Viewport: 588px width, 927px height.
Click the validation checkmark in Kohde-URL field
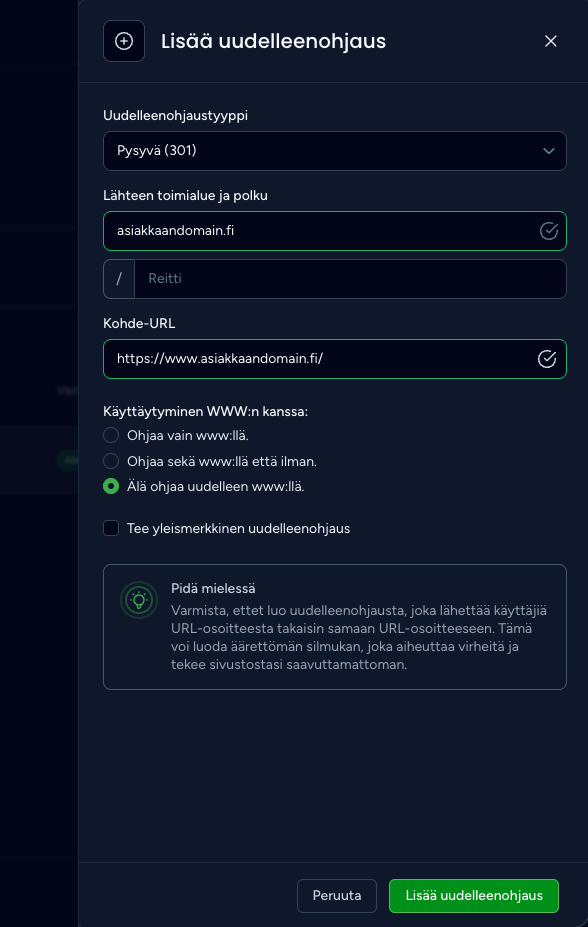click(547, 359)
